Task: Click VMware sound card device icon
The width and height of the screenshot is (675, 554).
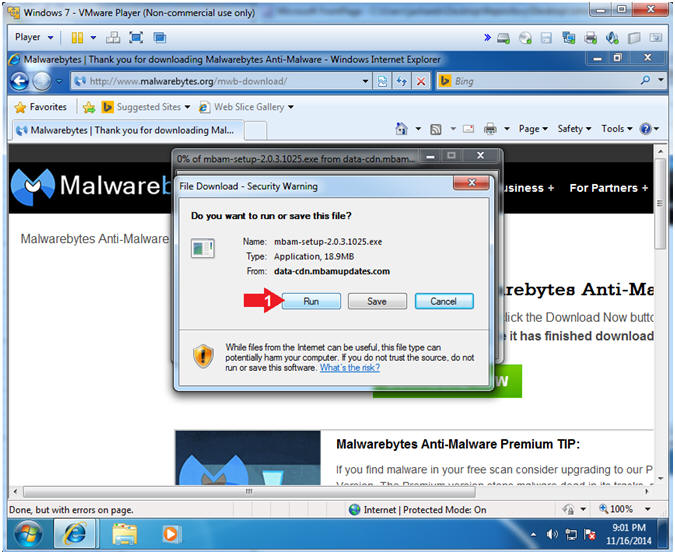Action: [x=612, y=38]
